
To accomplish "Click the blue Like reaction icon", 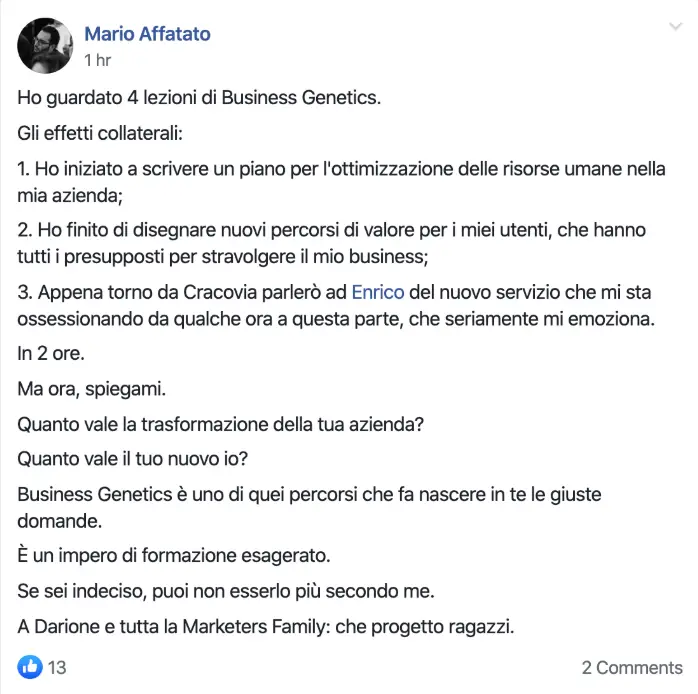I will point(29,666).
